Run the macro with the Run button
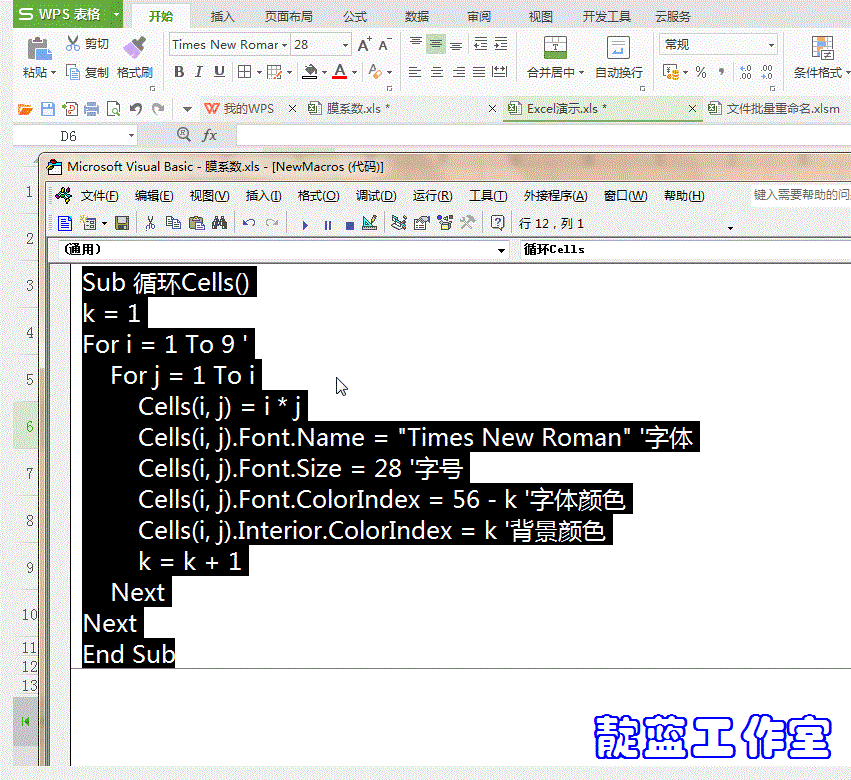This screenshot has height=780, width=851. click(x=305, y=222)
